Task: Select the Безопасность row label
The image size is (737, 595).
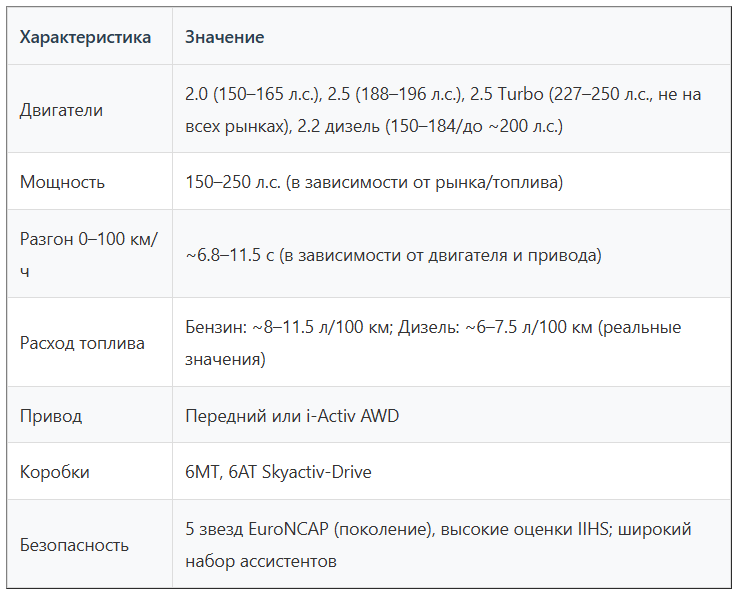Action: [x=74, y=545]
